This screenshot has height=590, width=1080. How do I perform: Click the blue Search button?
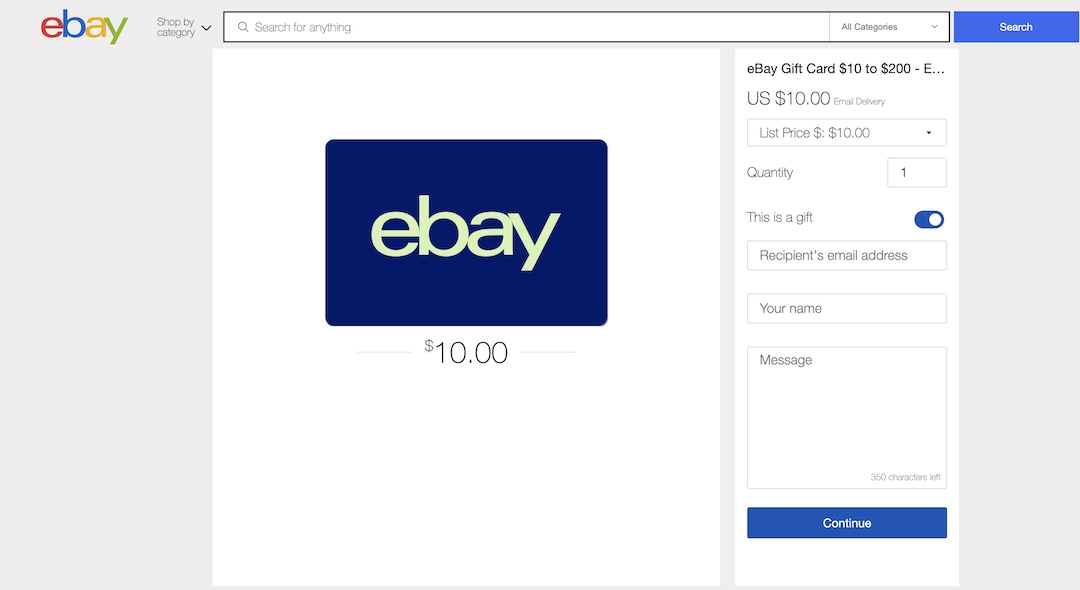[1016, 27]
